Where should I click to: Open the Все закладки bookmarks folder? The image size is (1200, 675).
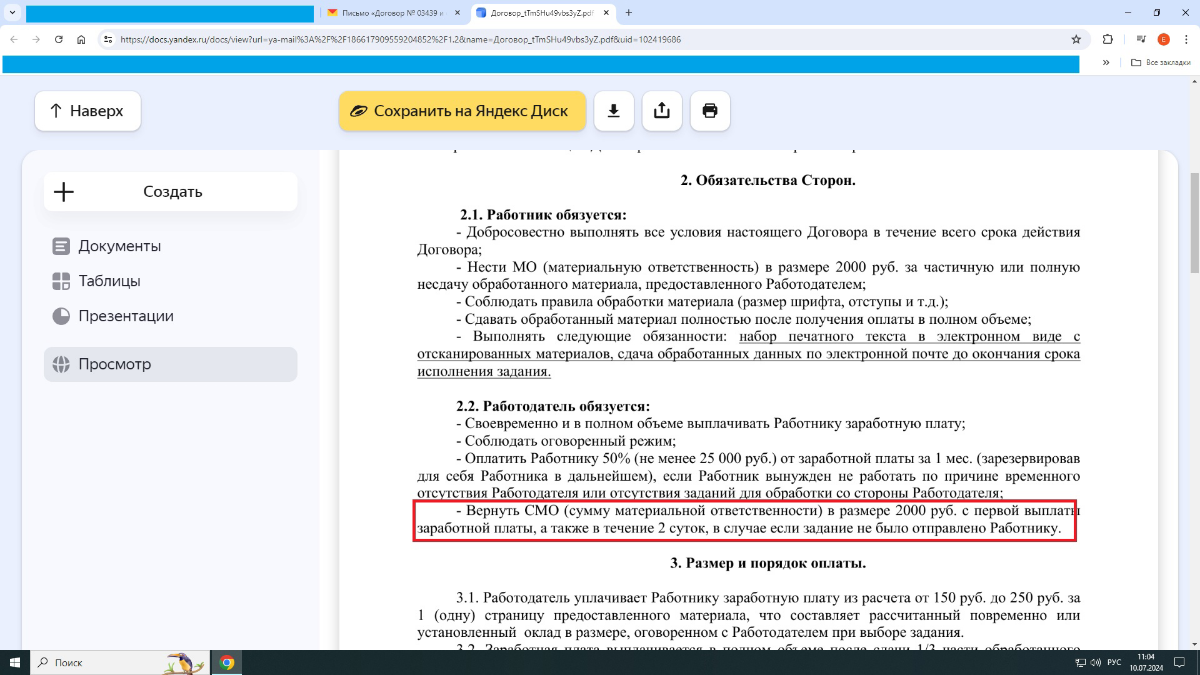point(1161,62)
